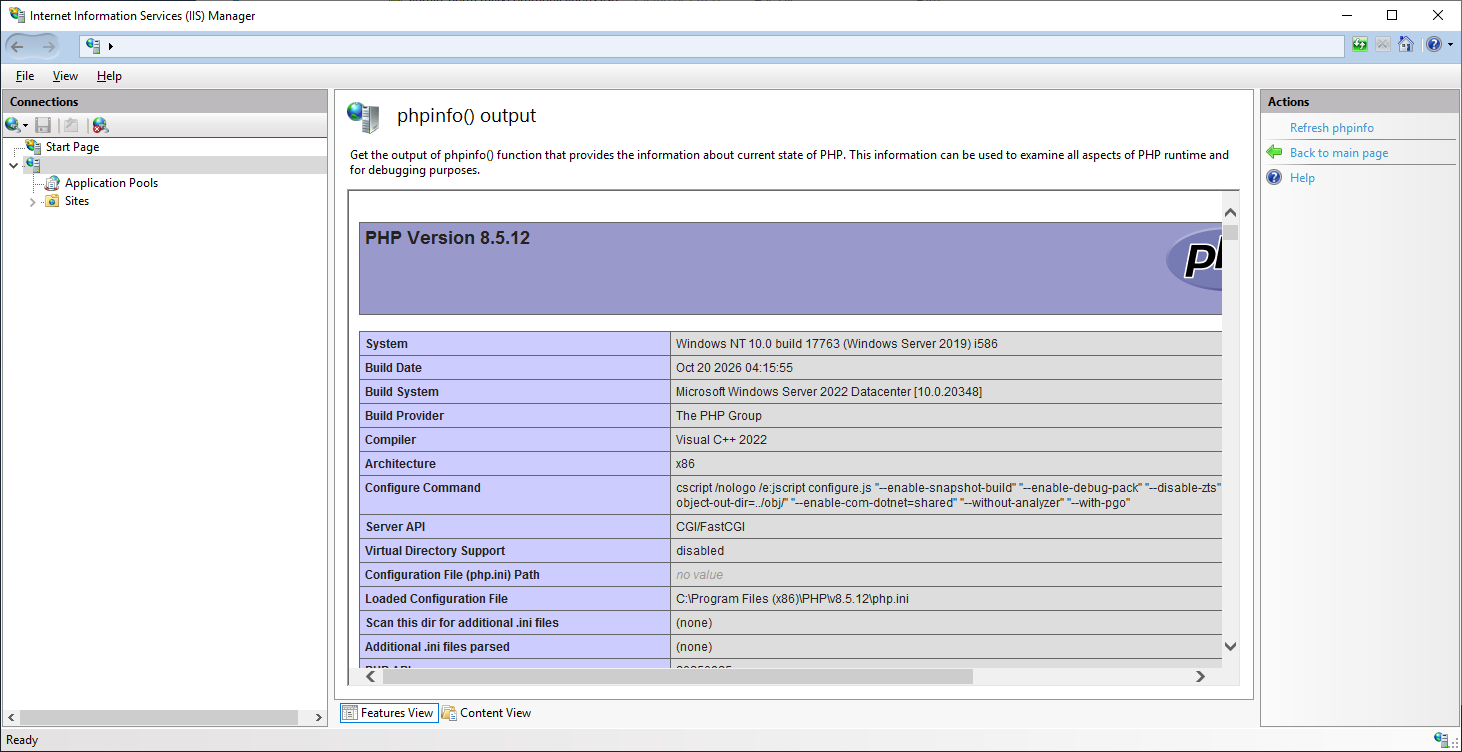Image resolution: width=1462 pixels, height=752 pixels.
Task: Open the View menu
Action: 65,76
